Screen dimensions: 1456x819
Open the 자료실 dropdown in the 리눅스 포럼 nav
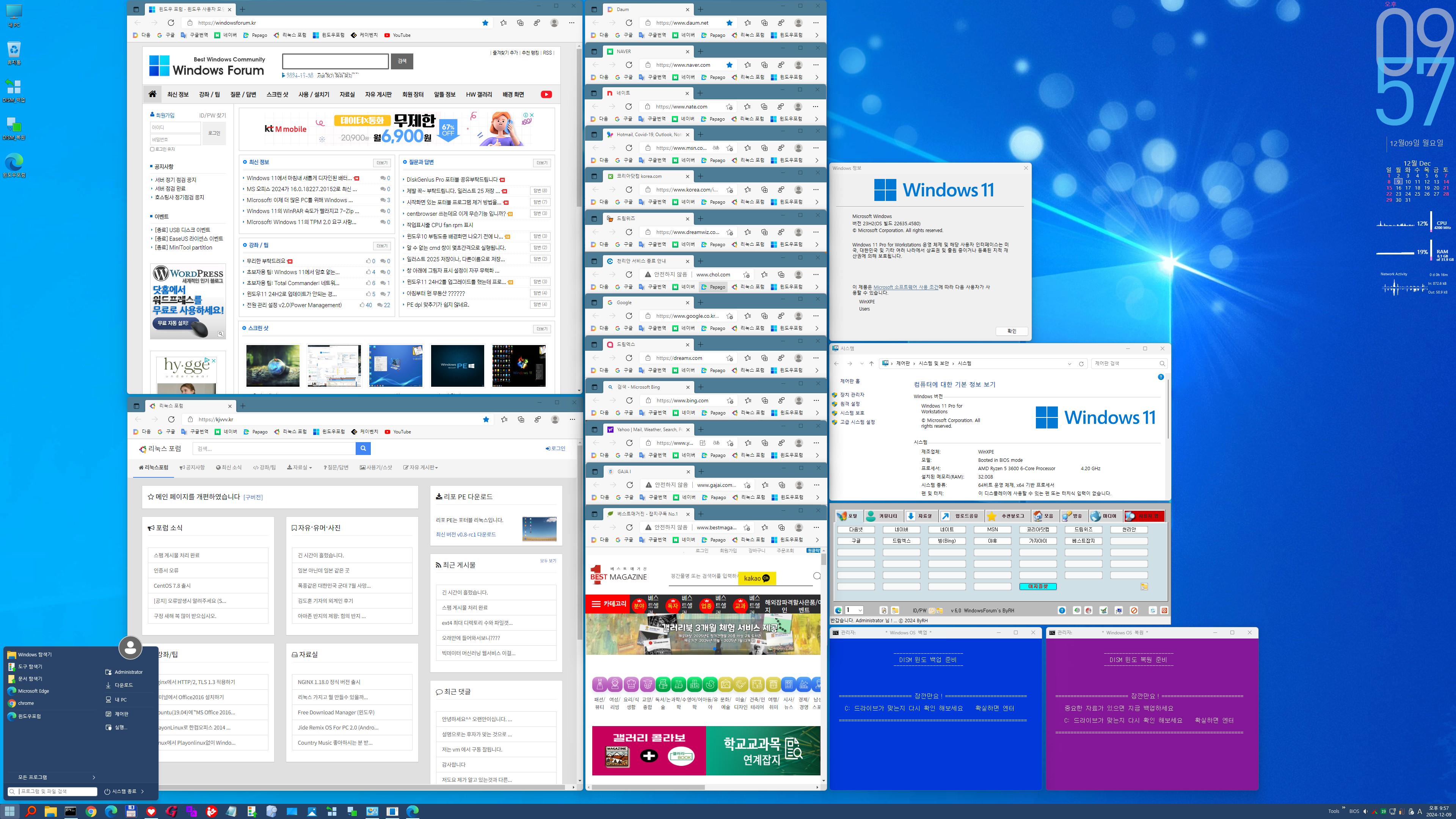point(299,468)
